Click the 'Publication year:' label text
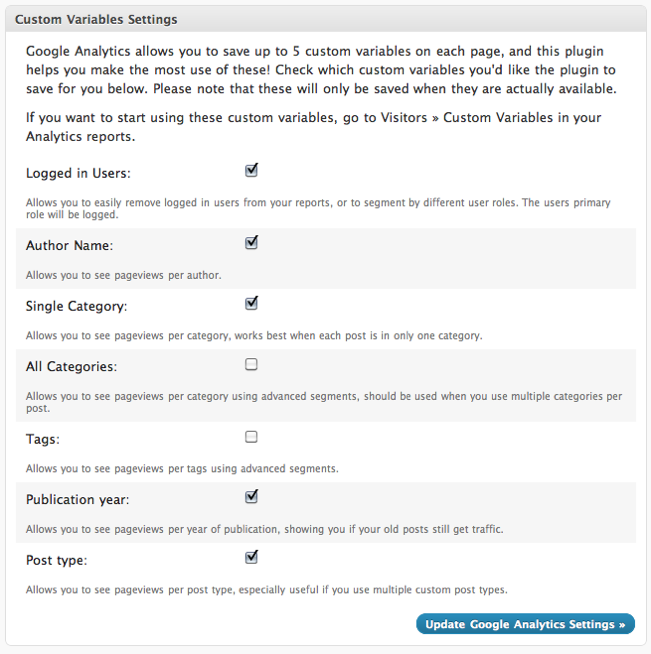 pyautogui.click(x=77, y=499)
